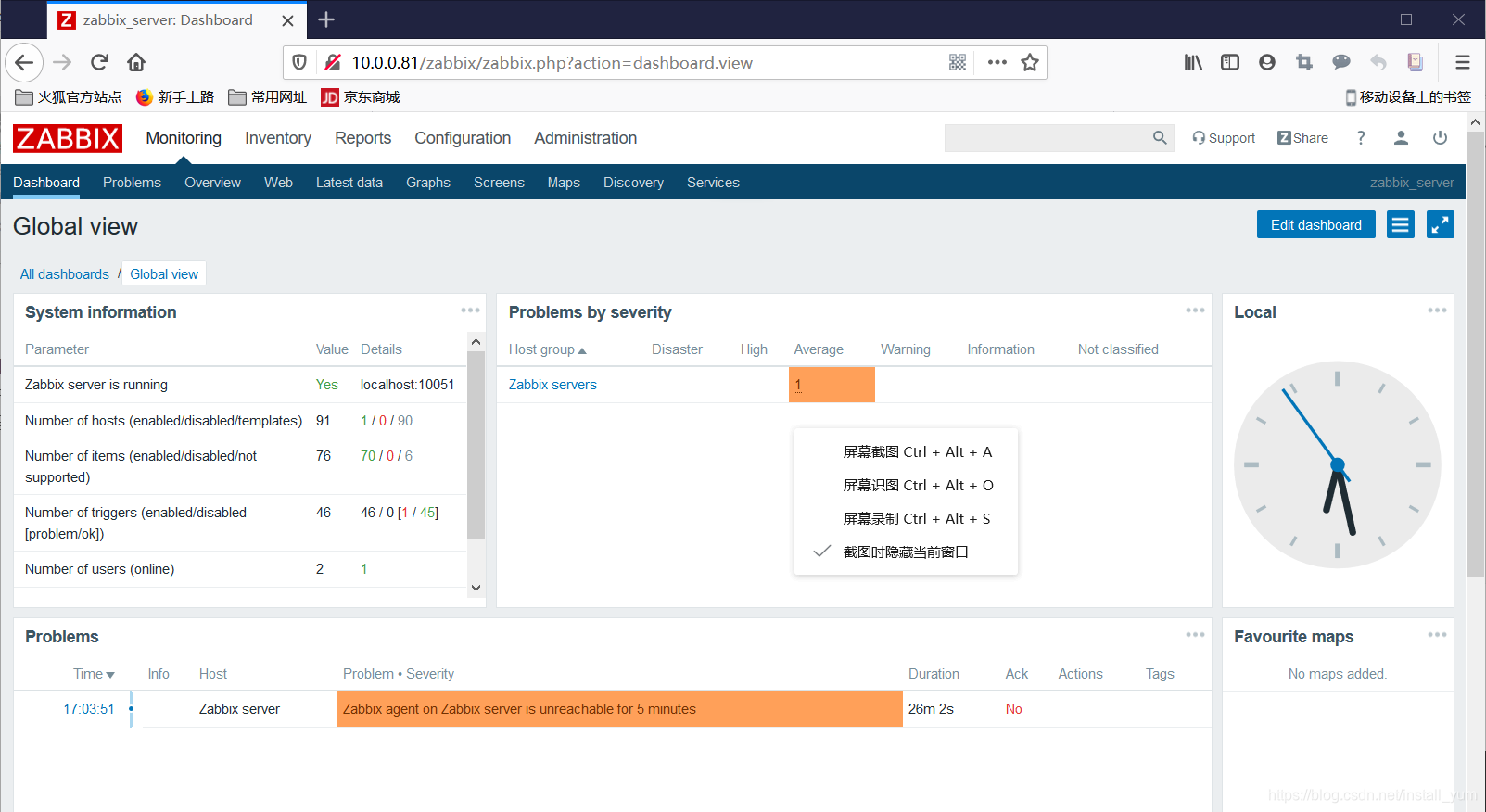The image size is (1486, 812).
Task: Open the Inventory menu
Action: (278, 138)
